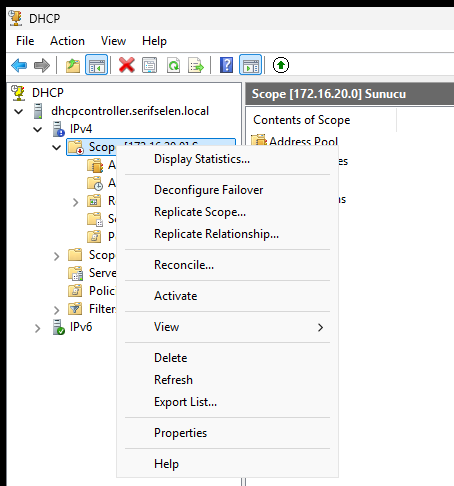
Task: Go up one level using folder icon
Action: pyautogui.click(x=73, y=65)
